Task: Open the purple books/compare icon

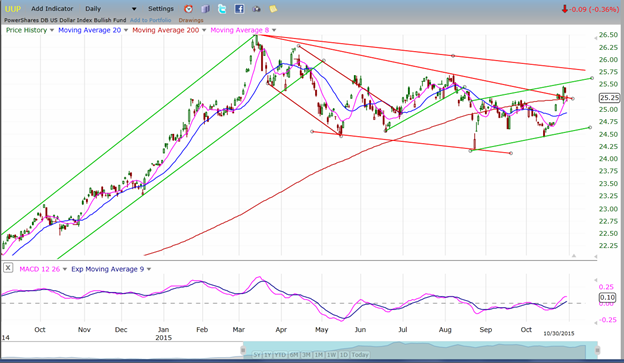Action: pyautogui.click(x=205, y=9)
